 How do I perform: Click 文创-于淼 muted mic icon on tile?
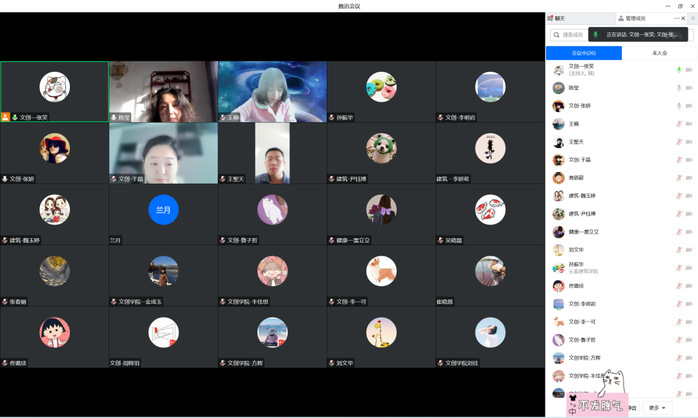pos(114,179)
